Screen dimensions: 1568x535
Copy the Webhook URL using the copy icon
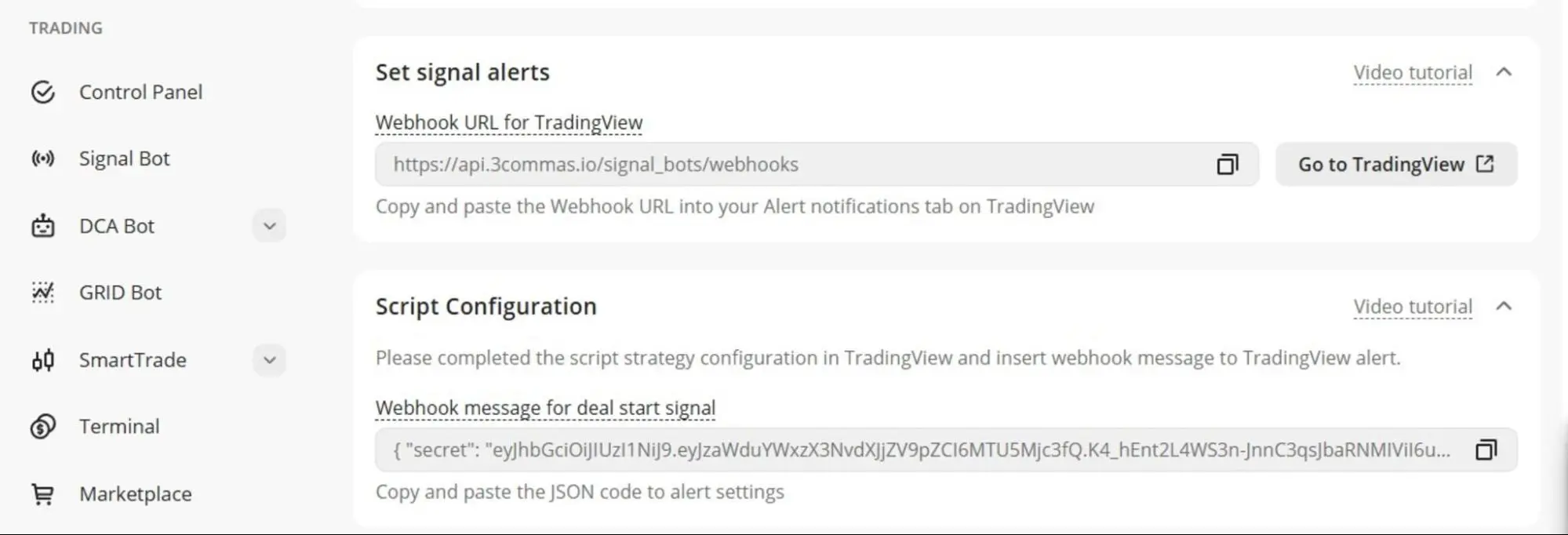click(x=1228, y=164)
